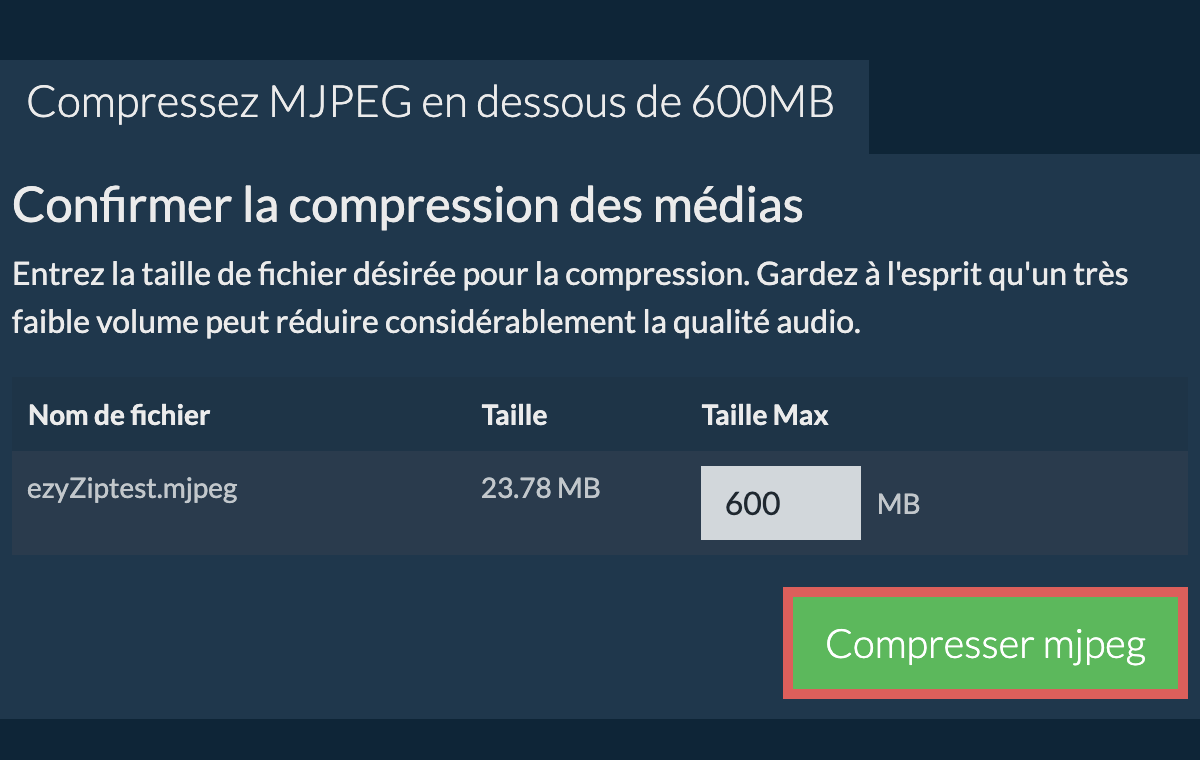Click empty panel space left of Compresser mjpeg

tap(400, 644)
